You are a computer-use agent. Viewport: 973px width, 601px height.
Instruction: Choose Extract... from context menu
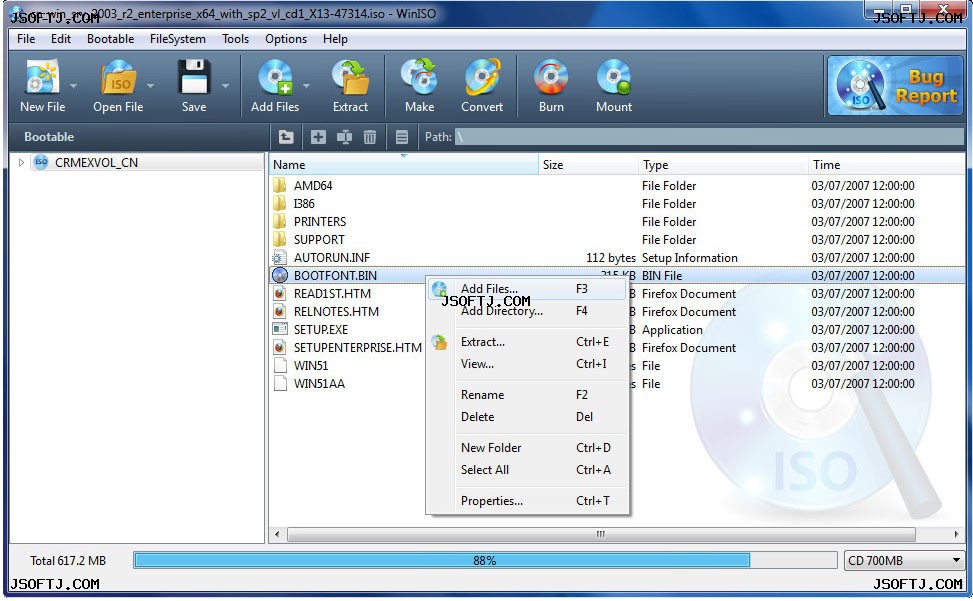coord(527,342)
